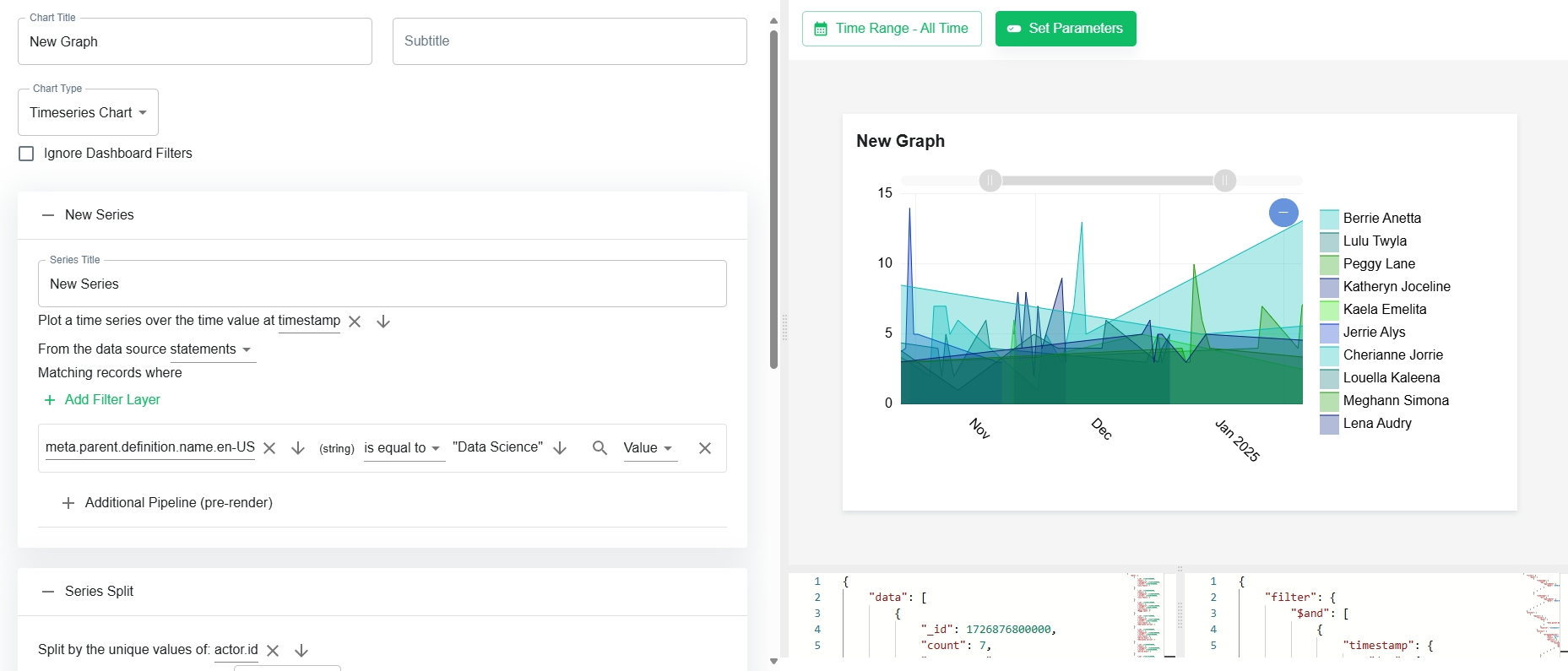Click down arrow next to actor.id

(301, 651)
